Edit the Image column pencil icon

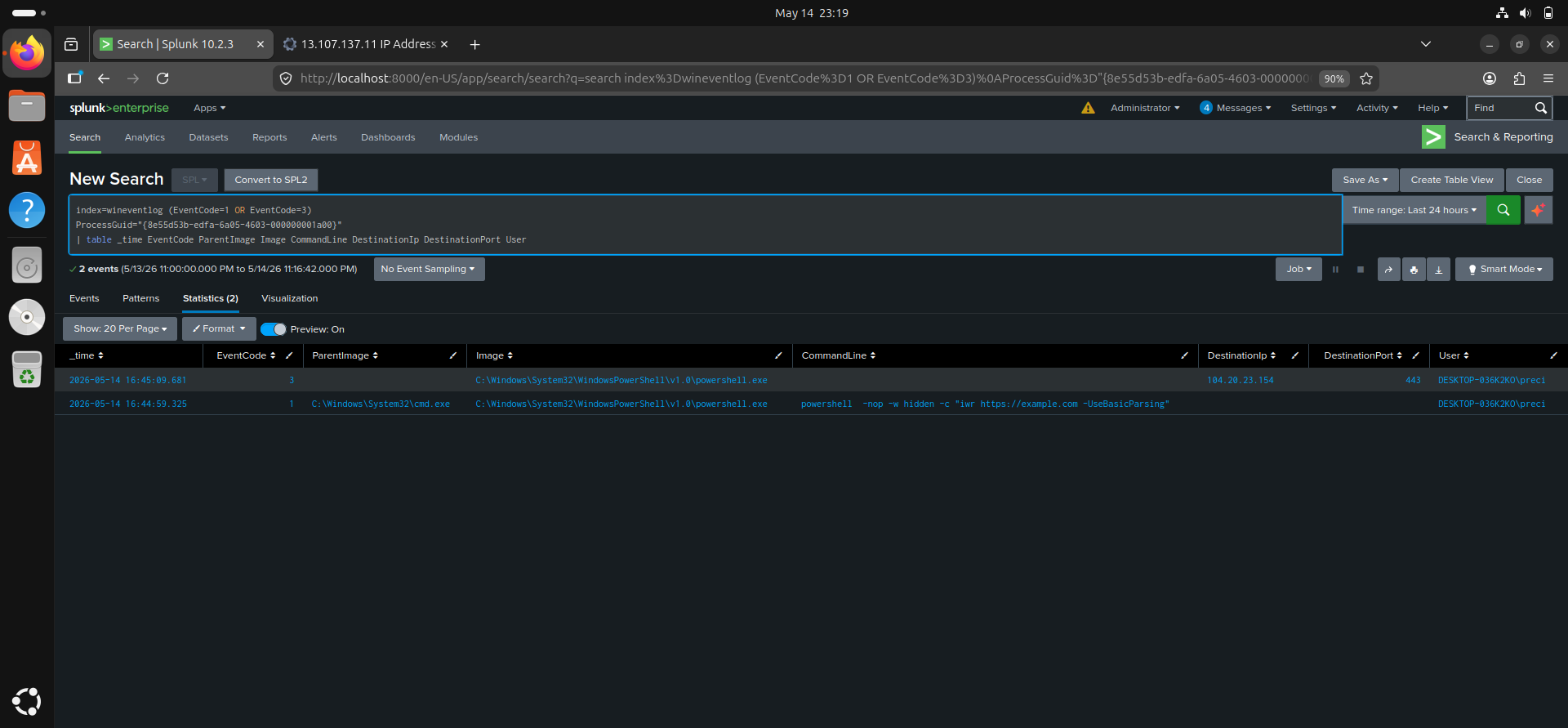click(778, 355)
